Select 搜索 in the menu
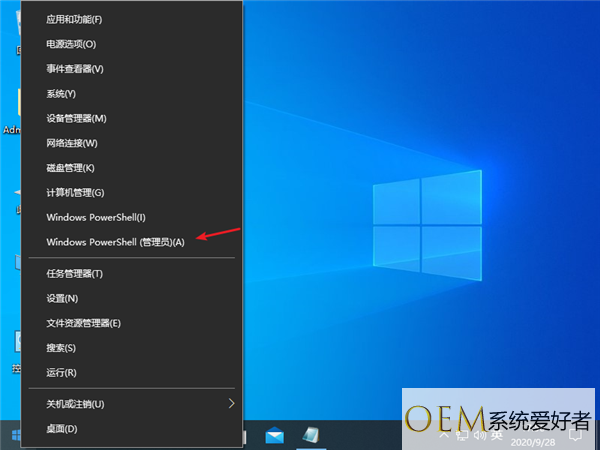The image size is (600, 450). coord(61,348)
